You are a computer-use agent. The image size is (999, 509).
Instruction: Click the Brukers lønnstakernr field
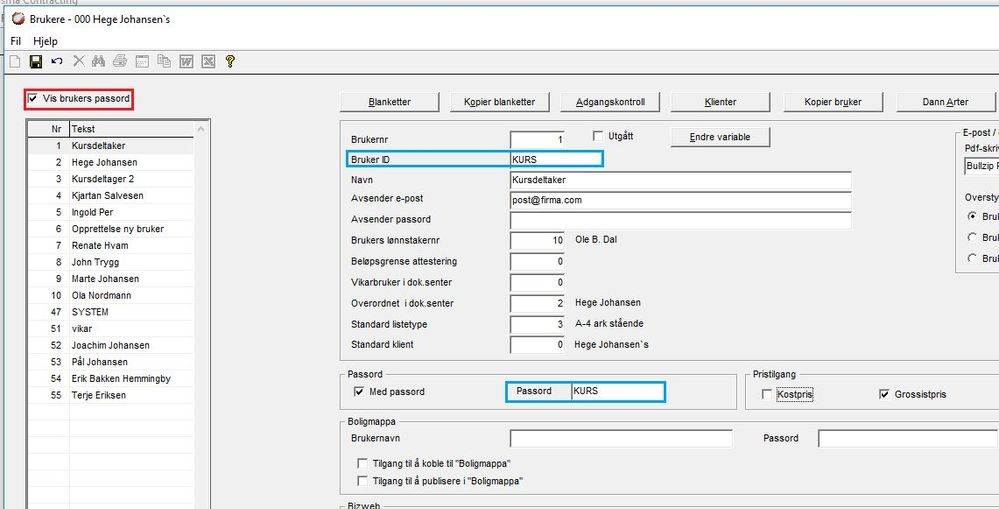pos(537,240)
